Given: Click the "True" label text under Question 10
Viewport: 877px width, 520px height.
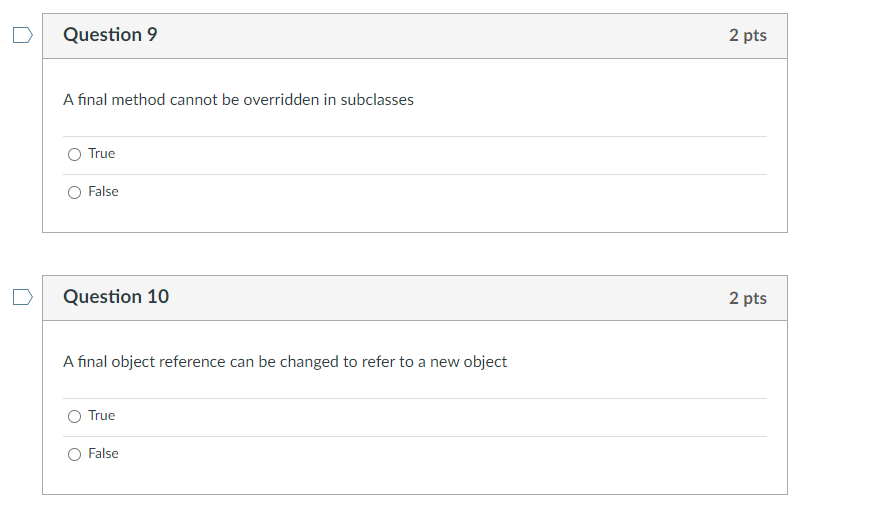Looking at the screenshot, I should tap(101, 415).
